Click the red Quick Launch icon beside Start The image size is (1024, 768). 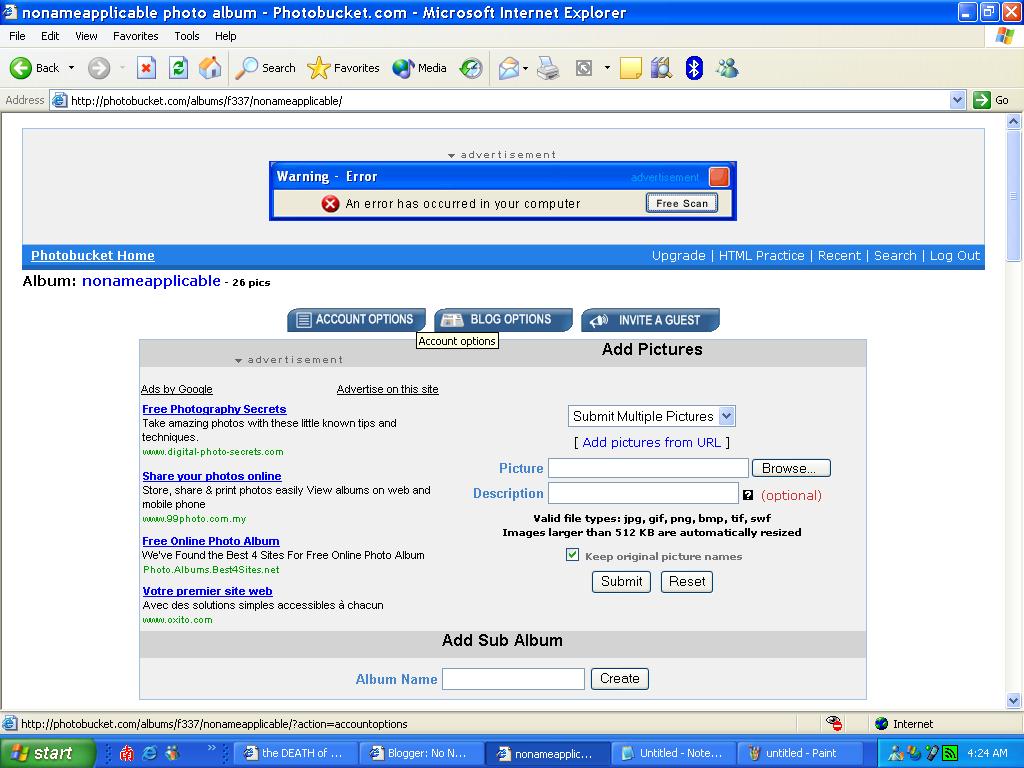coord(126,753)
